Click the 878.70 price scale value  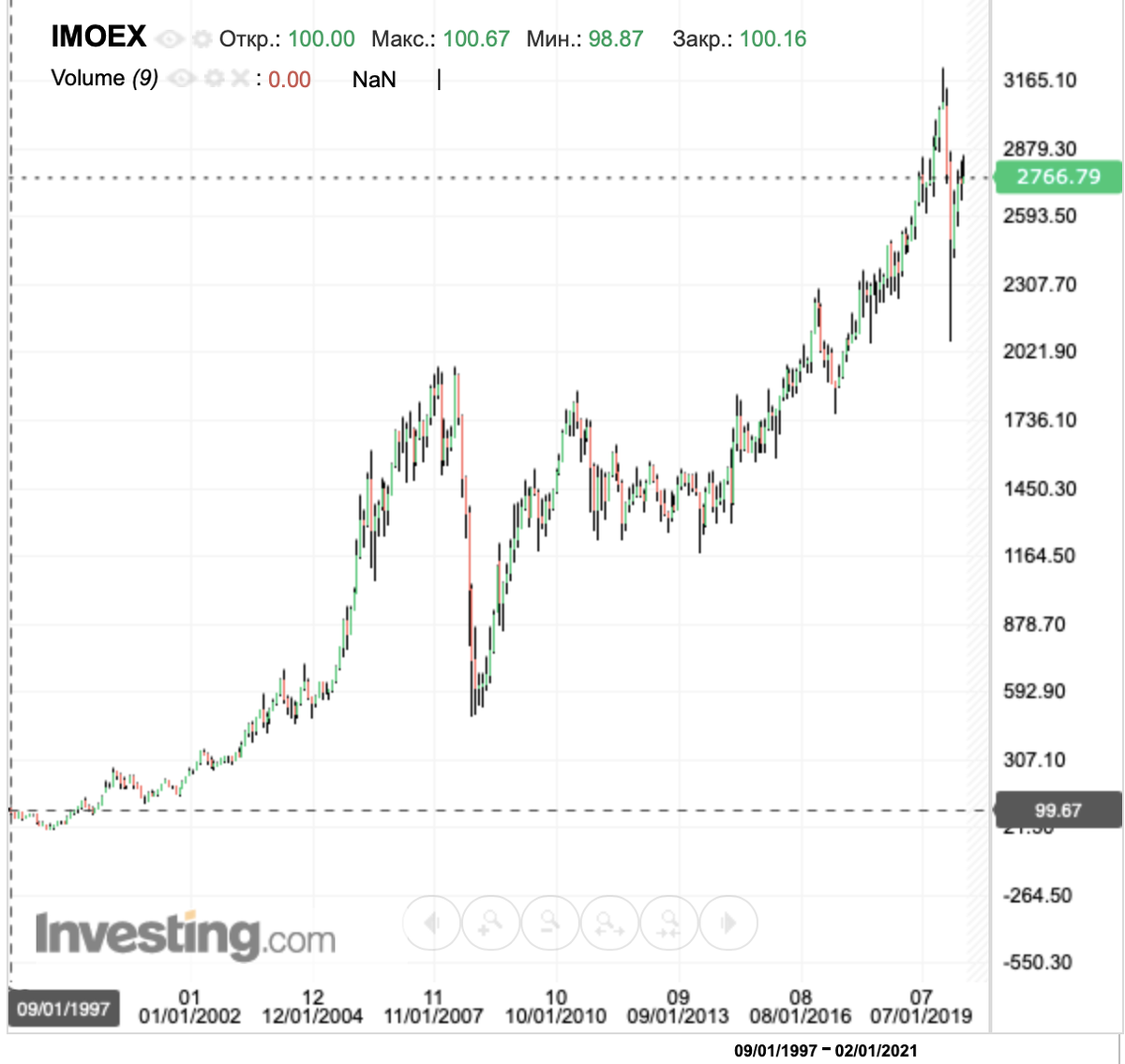(x=1034, y=624)
